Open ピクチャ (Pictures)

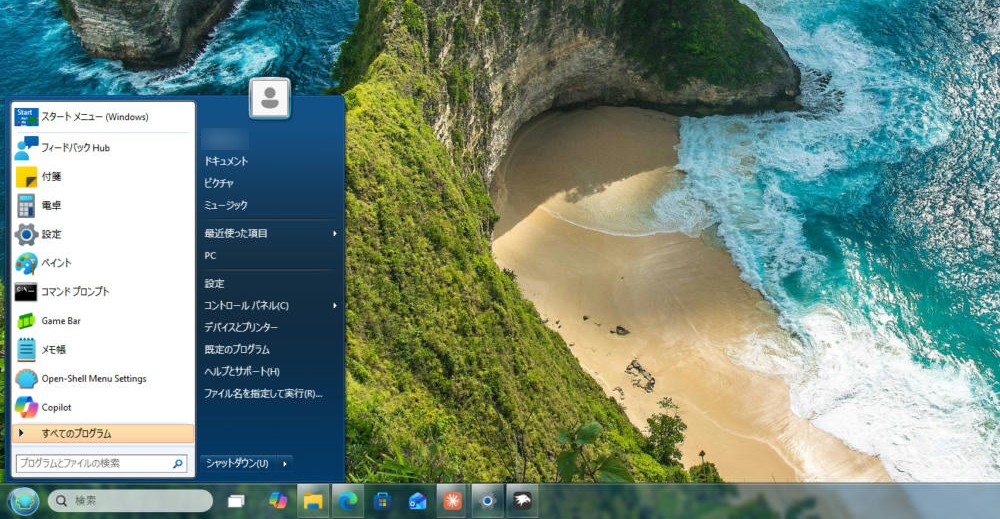click(219, 183)
